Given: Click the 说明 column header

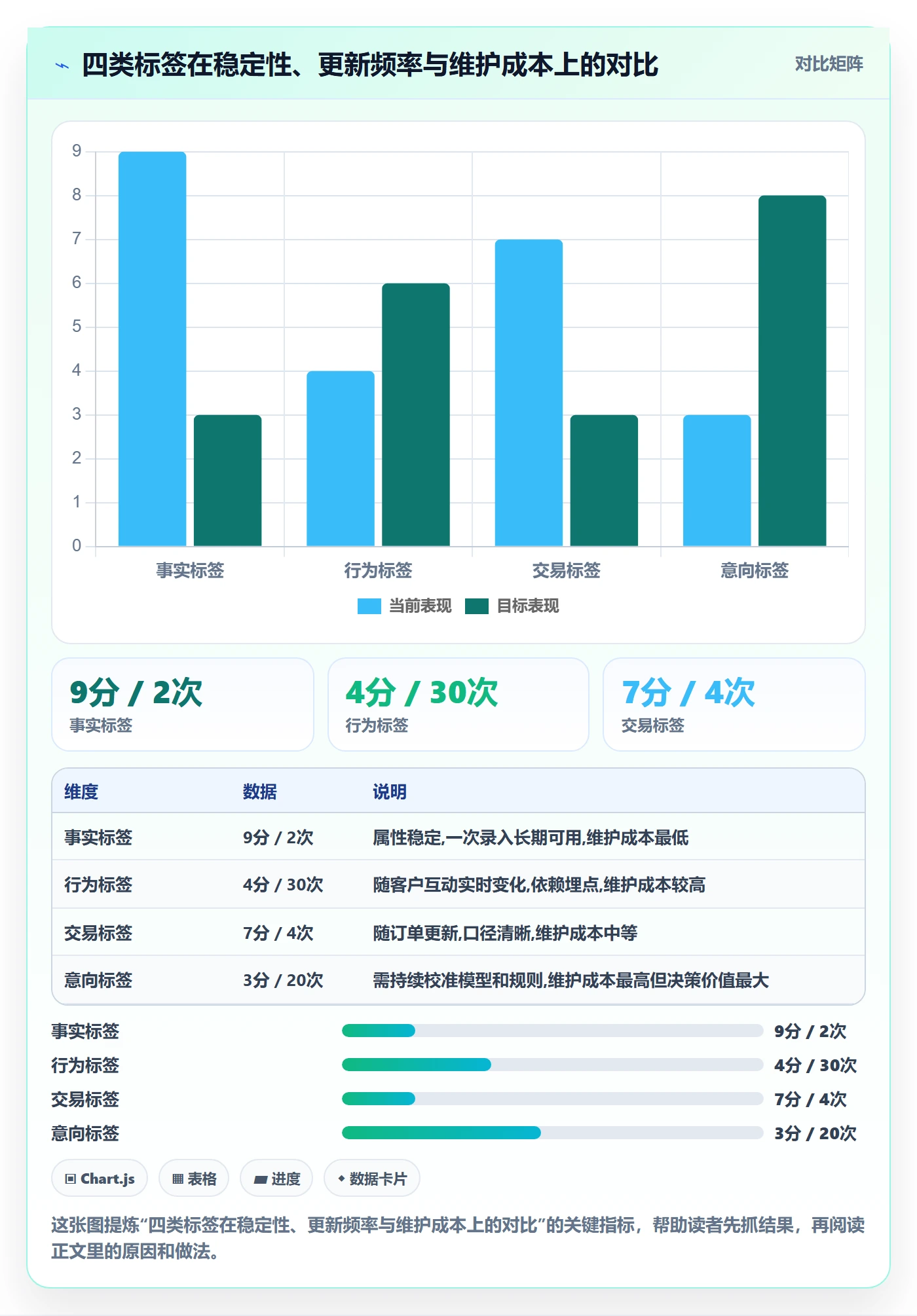Looking at the screenshot, I should [x=390, y=792].
